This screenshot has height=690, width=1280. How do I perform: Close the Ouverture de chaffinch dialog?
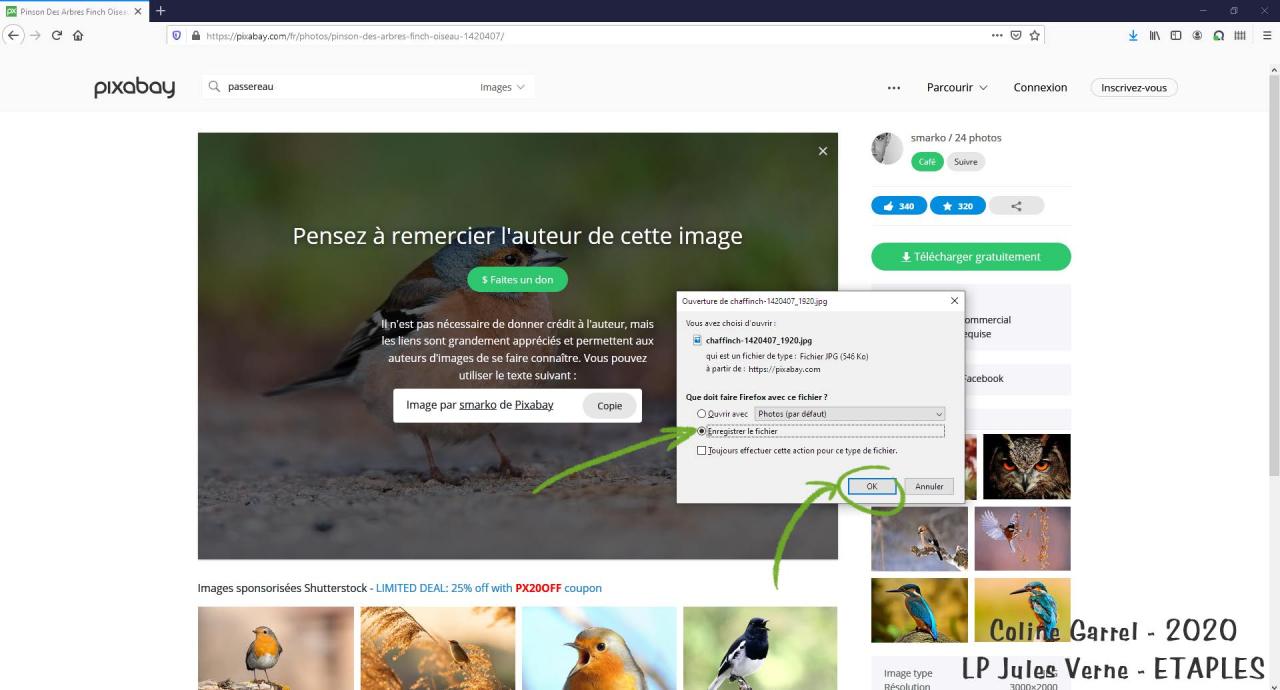[954, 300]
